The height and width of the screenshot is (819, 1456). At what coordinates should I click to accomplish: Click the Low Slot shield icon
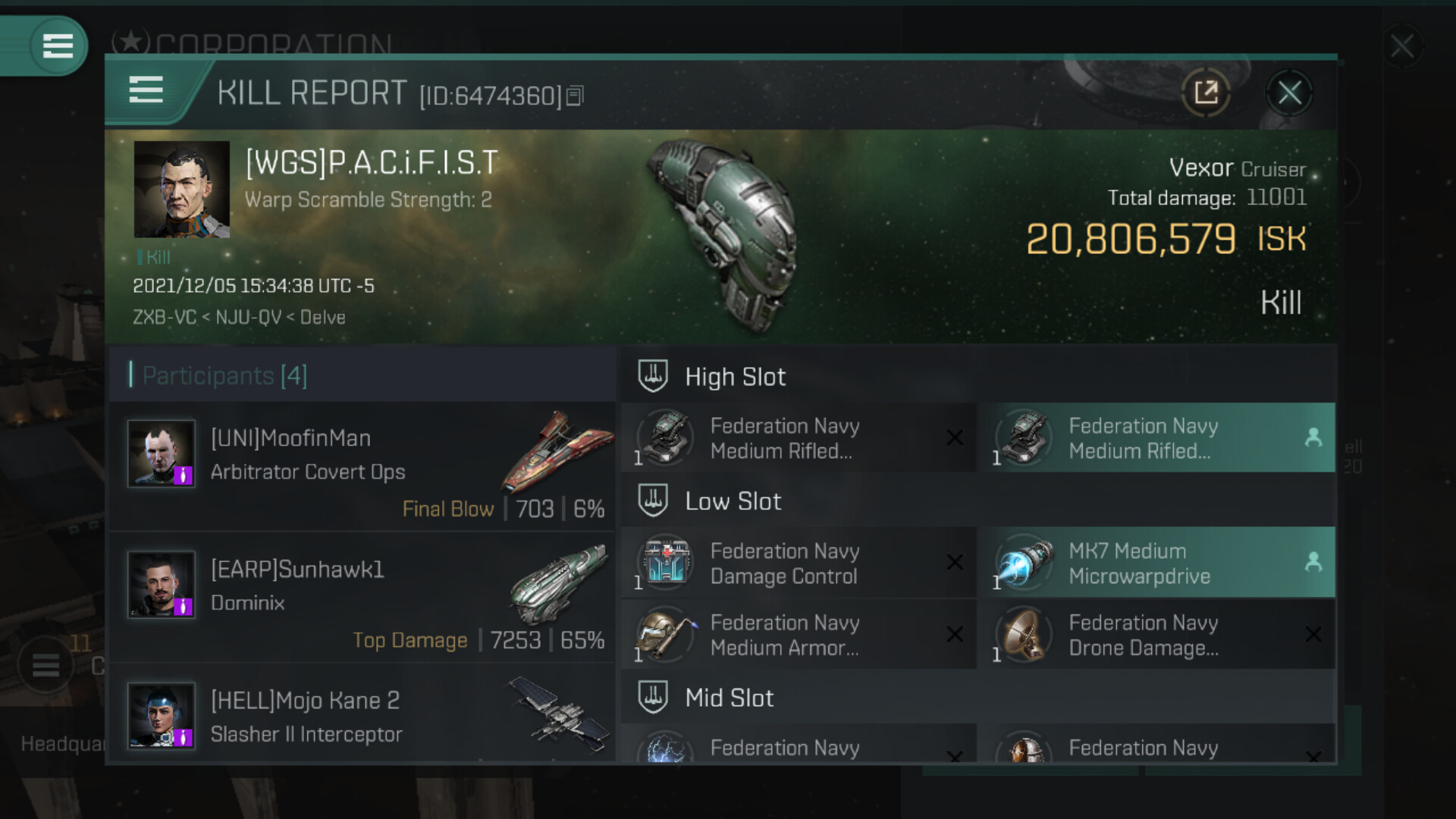pyautogui.click(x=652, y=500)
